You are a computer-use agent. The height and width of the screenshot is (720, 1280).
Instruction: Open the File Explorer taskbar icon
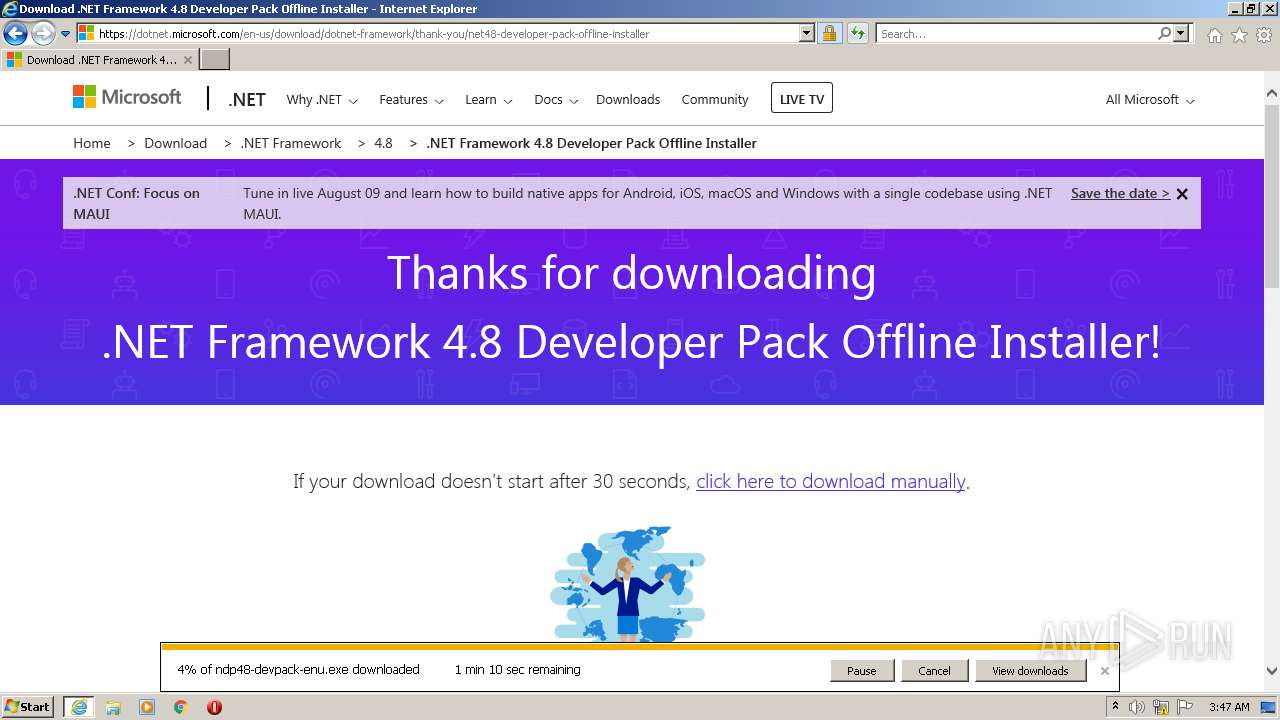(113, 707)
